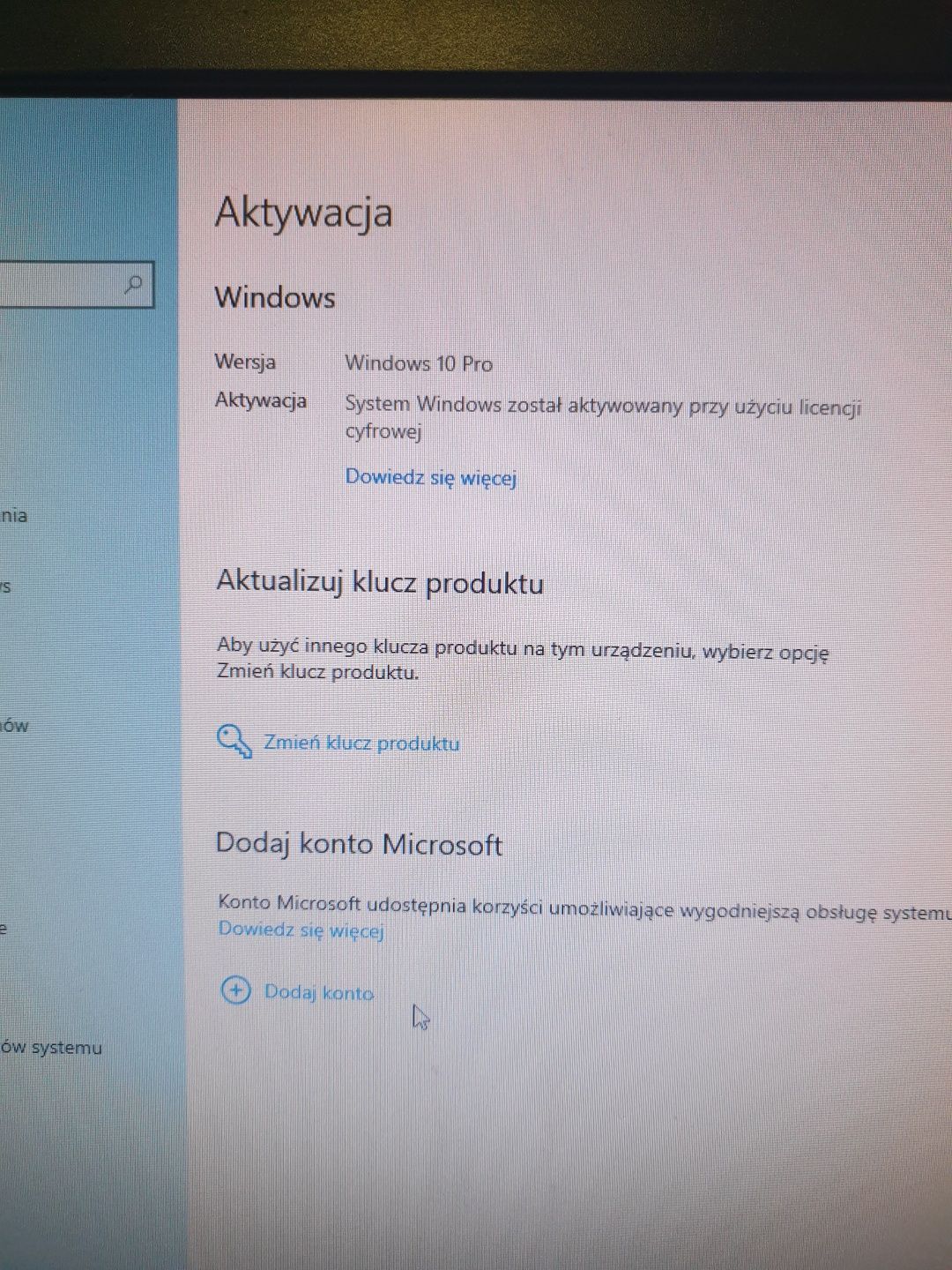Click the Windows section heading
Viewport: 952px width, 1270px height.
tap(275, 297)
